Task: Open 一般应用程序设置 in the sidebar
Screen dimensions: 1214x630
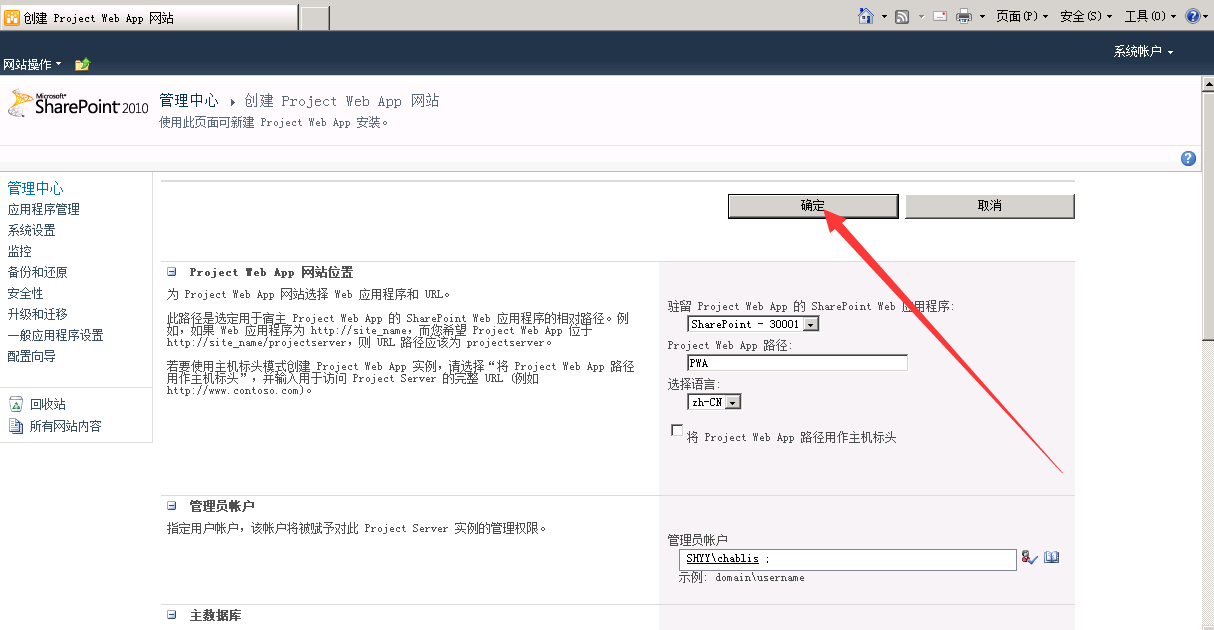Action: click(55, 335)
